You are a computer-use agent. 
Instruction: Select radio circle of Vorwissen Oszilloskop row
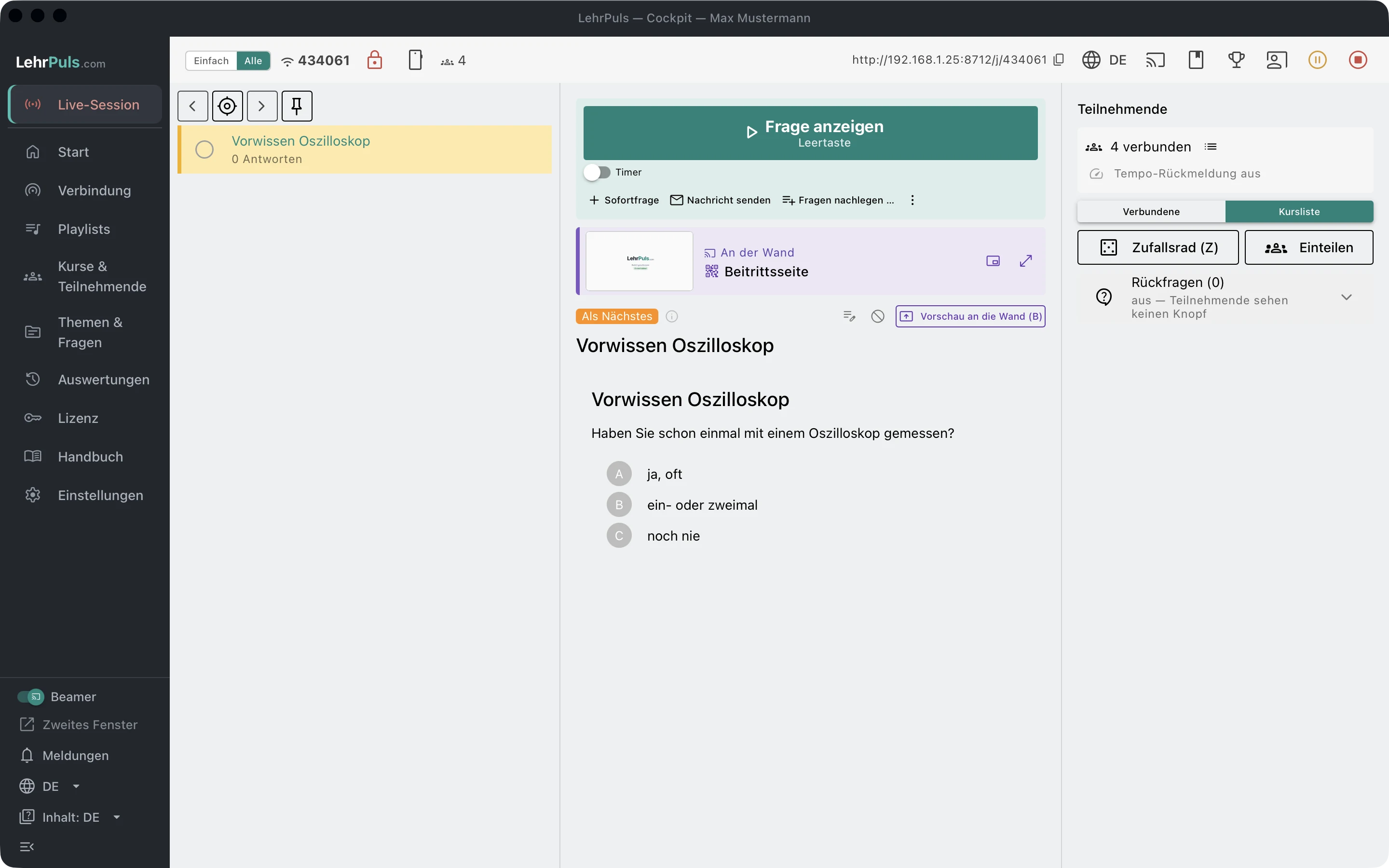tap(204, 150)
